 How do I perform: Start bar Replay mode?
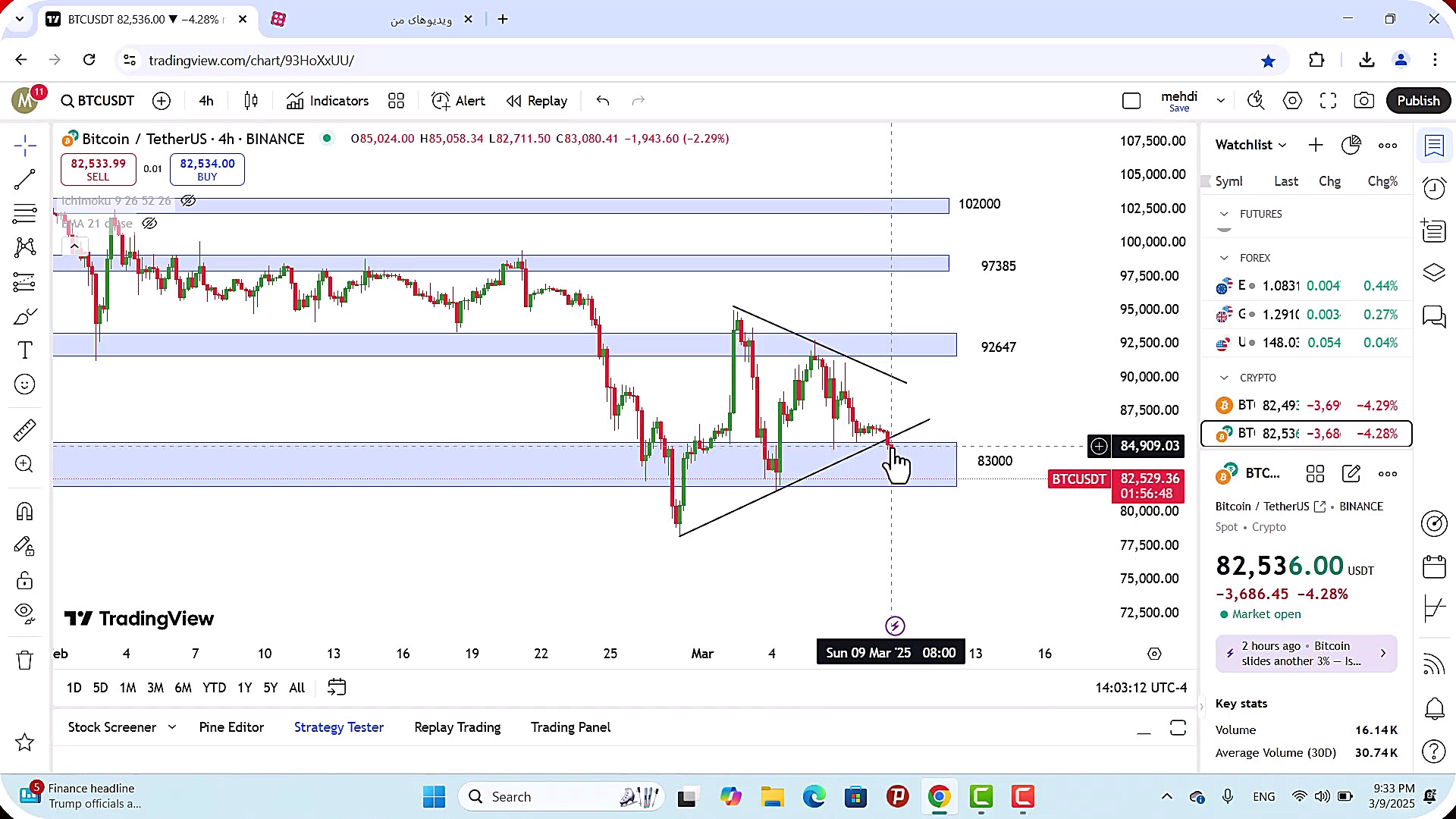click(537, 101)
